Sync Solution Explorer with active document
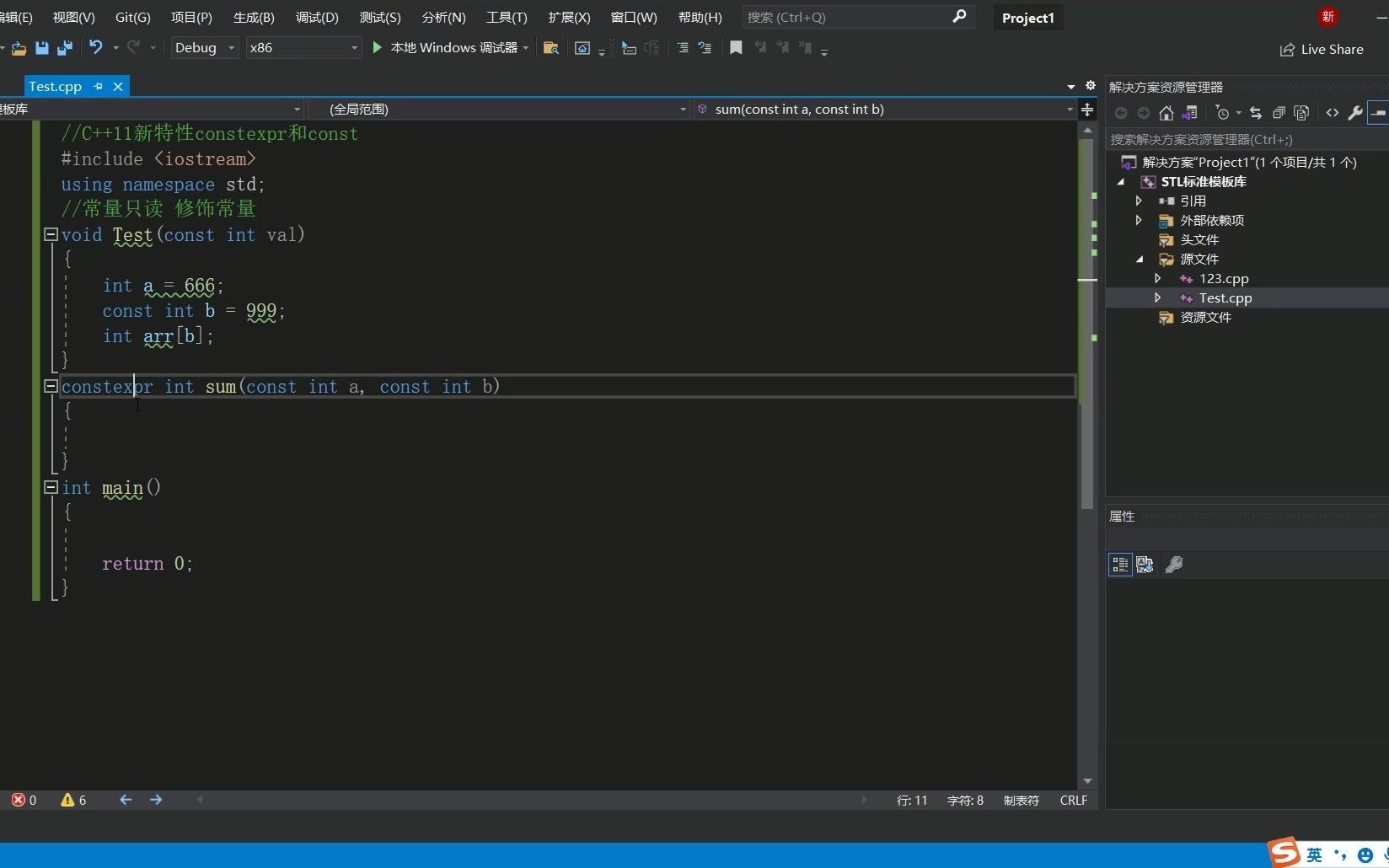 (x=1255, y=112)
